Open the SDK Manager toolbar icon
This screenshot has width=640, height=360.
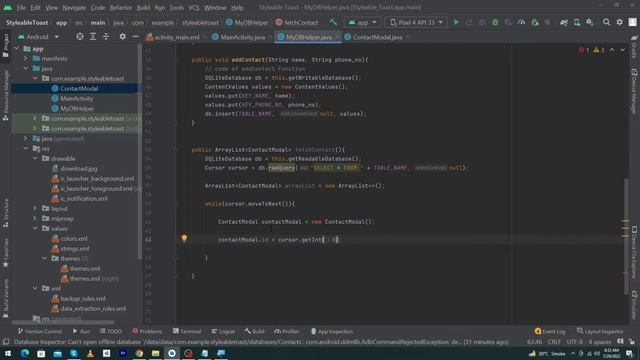590,22
